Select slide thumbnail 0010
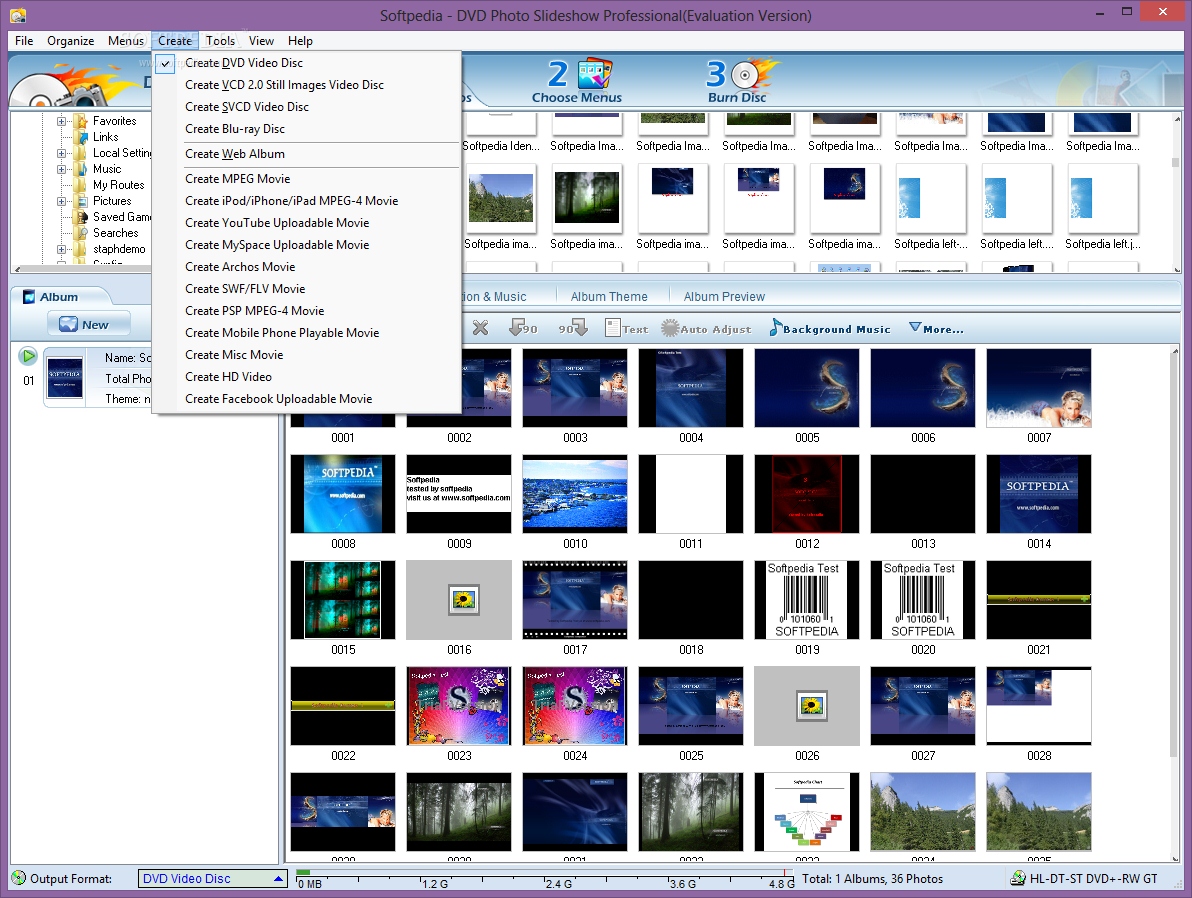 [x=575, y=494]
